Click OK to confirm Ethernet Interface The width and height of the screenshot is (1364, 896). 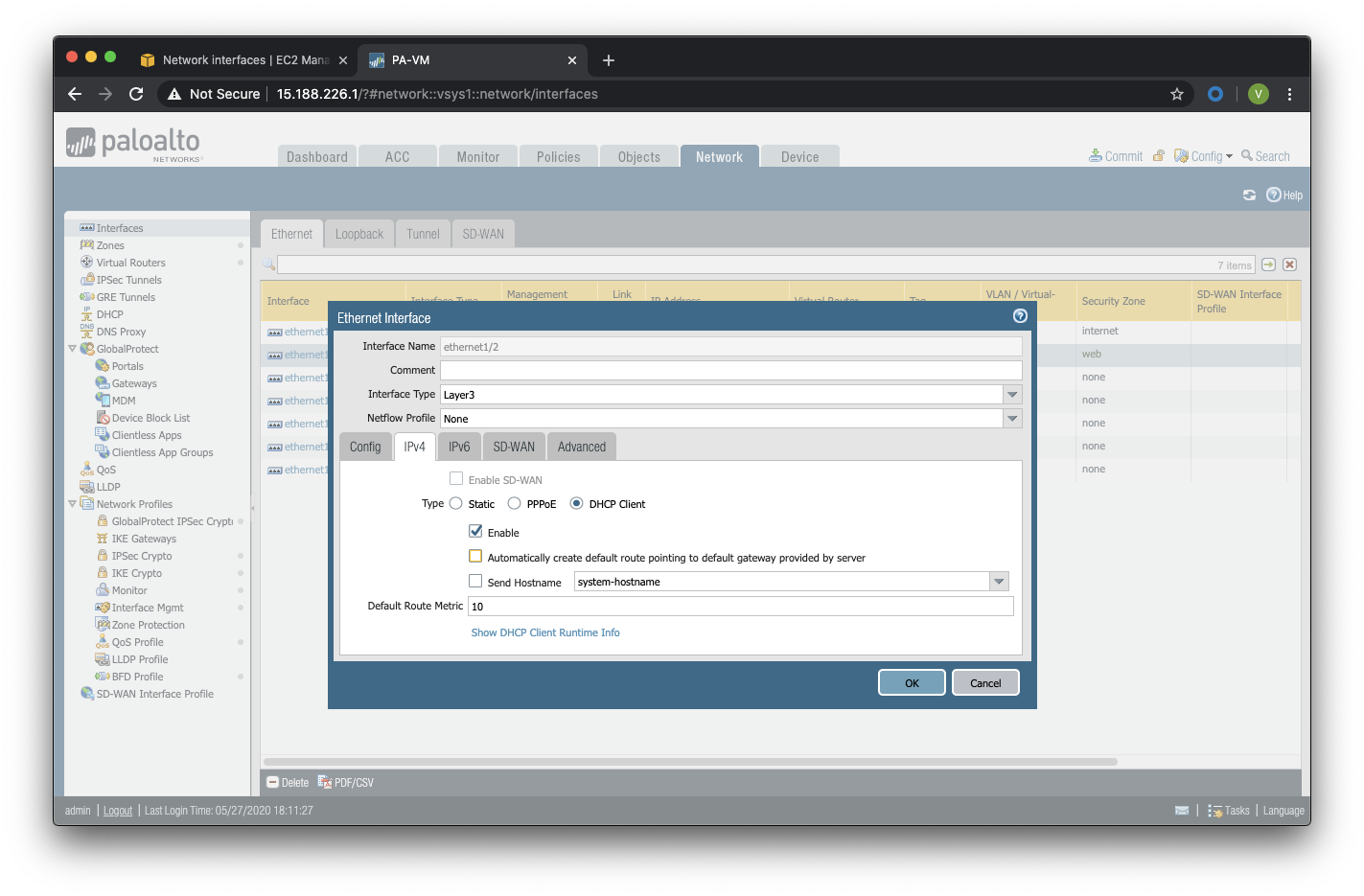coord(912,682)
